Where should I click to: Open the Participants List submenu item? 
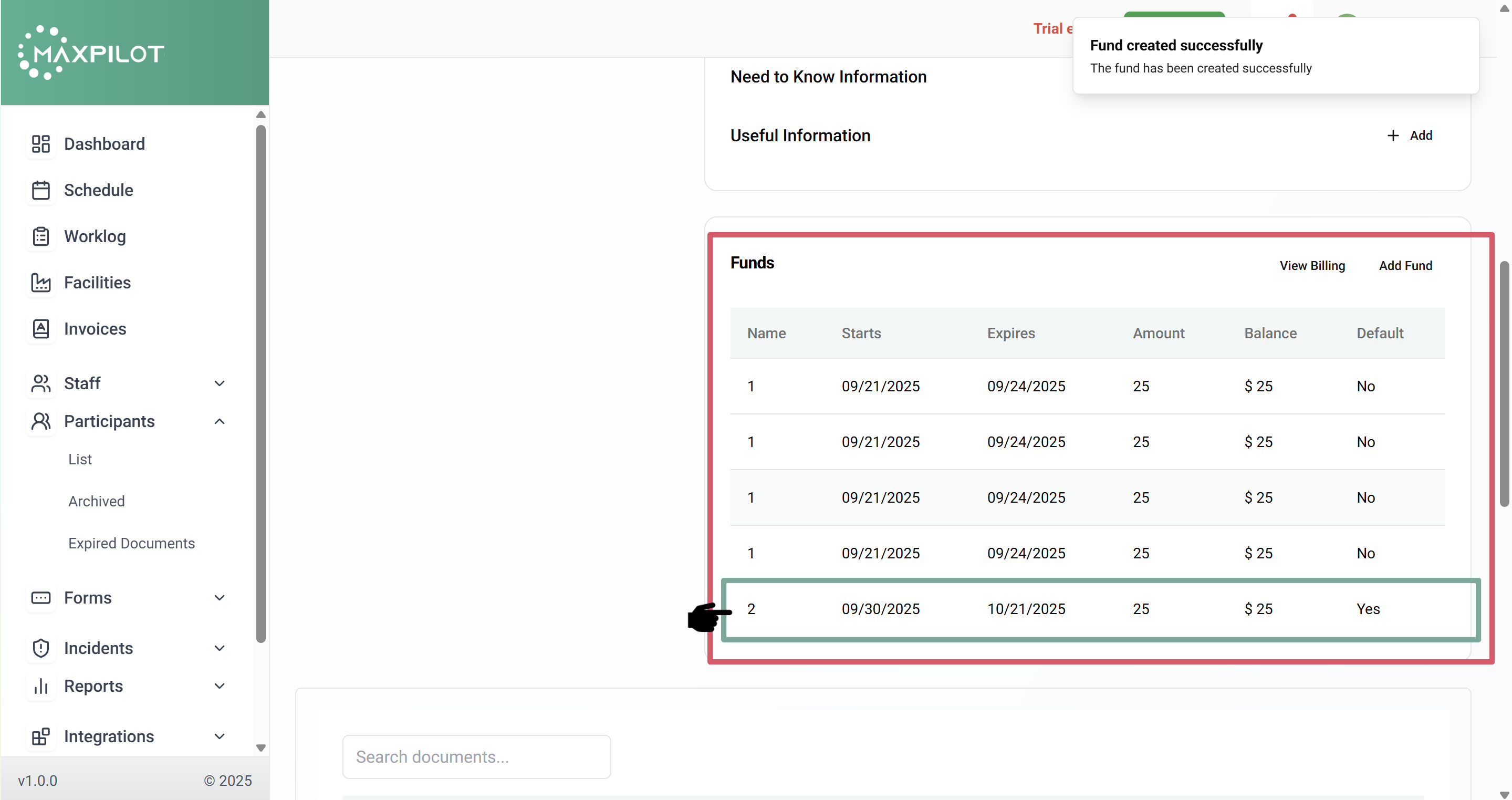coord(80,459)
